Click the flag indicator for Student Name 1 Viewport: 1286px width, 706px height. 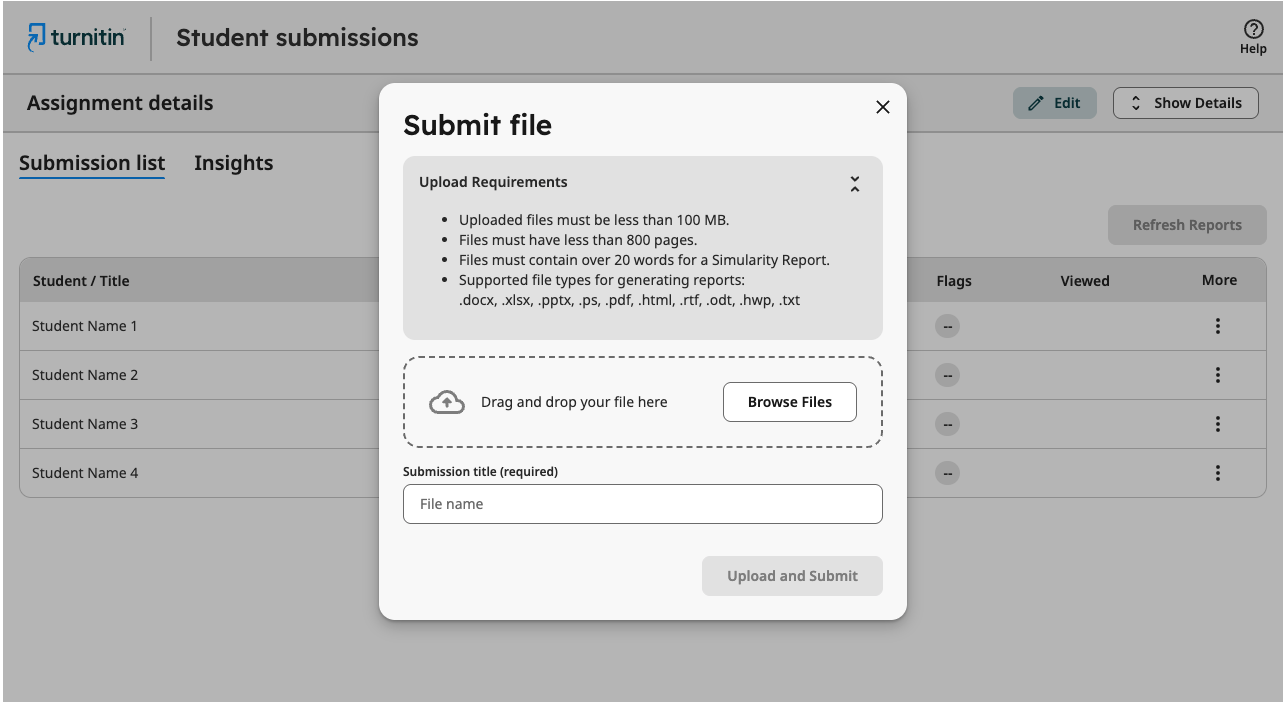click(x=947, y=326)
